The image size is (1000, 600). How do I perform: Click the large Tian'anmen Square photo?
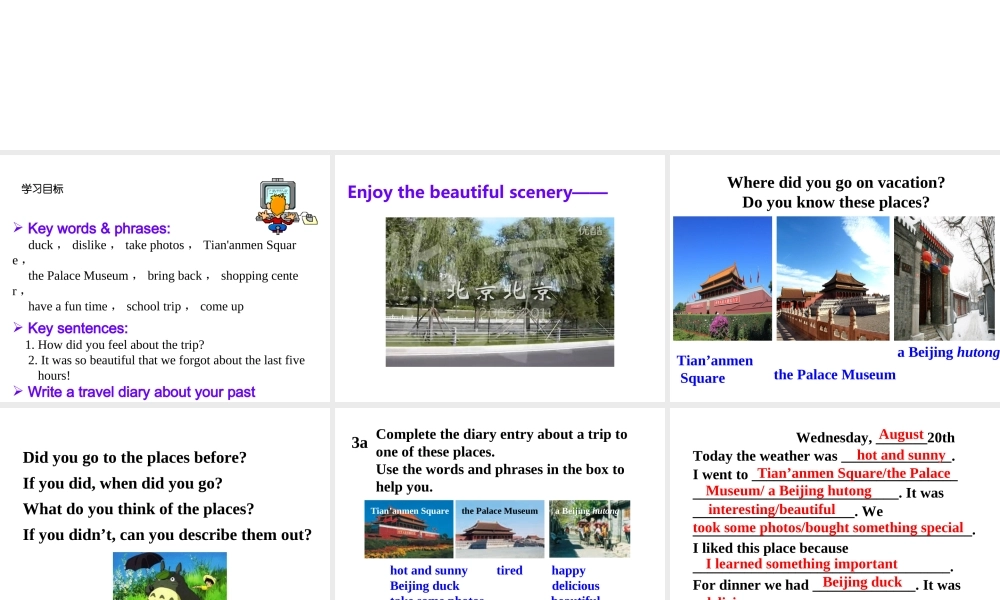pos(722,278)
